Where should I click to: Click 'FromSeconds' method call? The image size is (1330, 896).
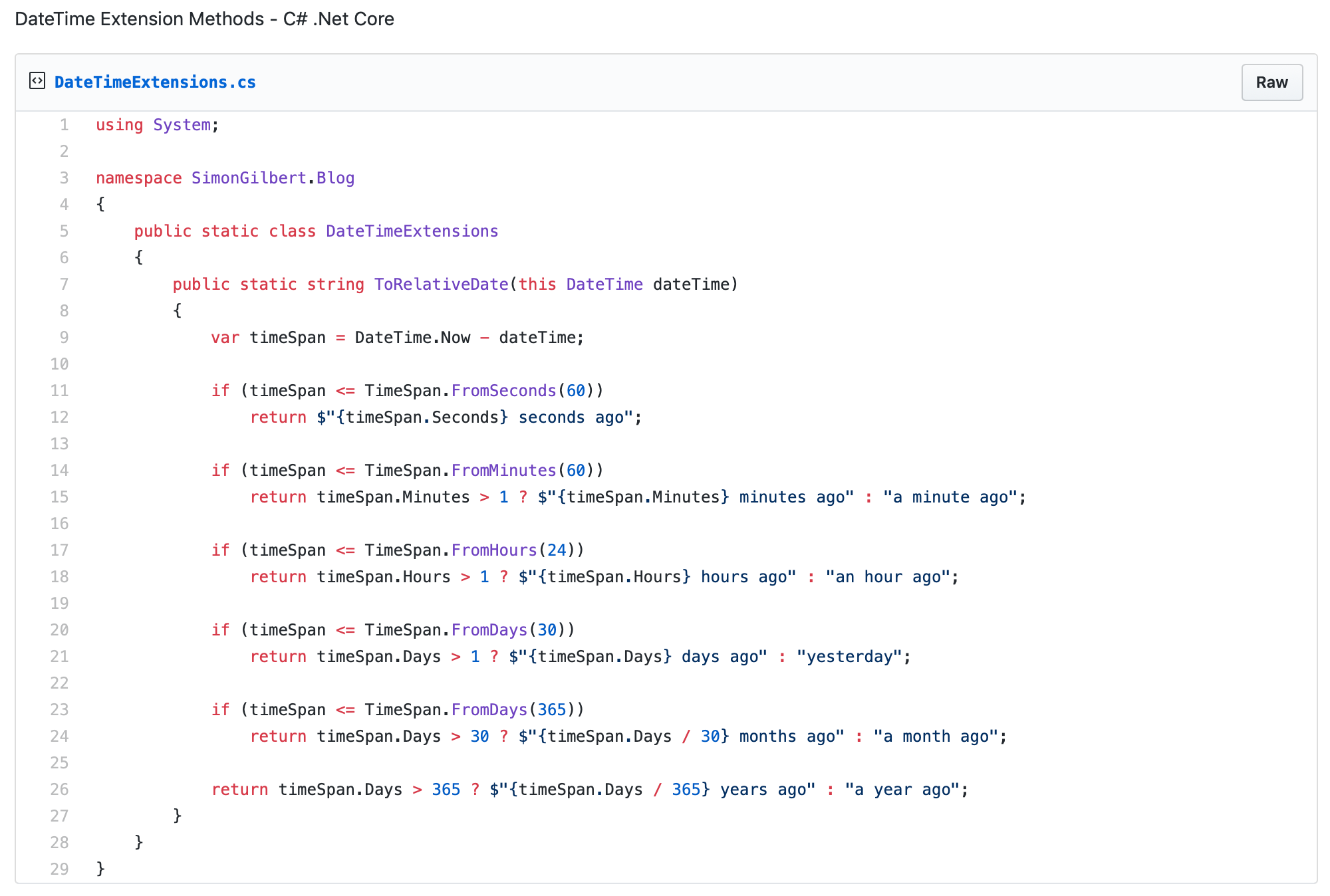point(504,391)
